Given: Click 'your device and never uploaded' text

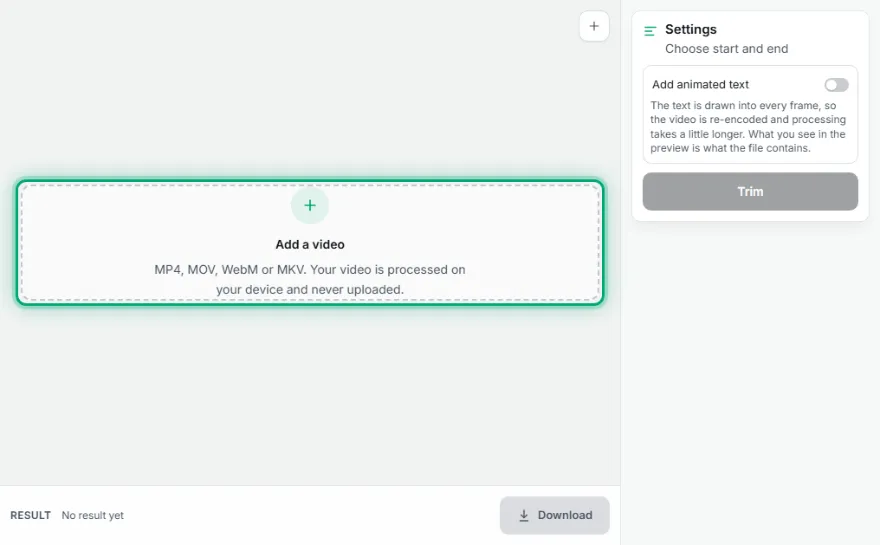Looking at the screenshot, I should [310, 290].
